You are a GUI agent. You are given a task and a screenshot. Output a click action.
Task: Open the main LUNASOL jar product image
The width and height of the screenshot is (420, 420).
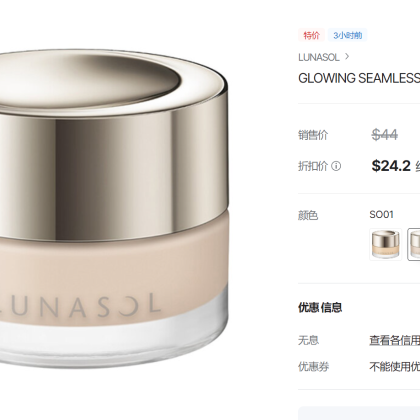point(114,209)
